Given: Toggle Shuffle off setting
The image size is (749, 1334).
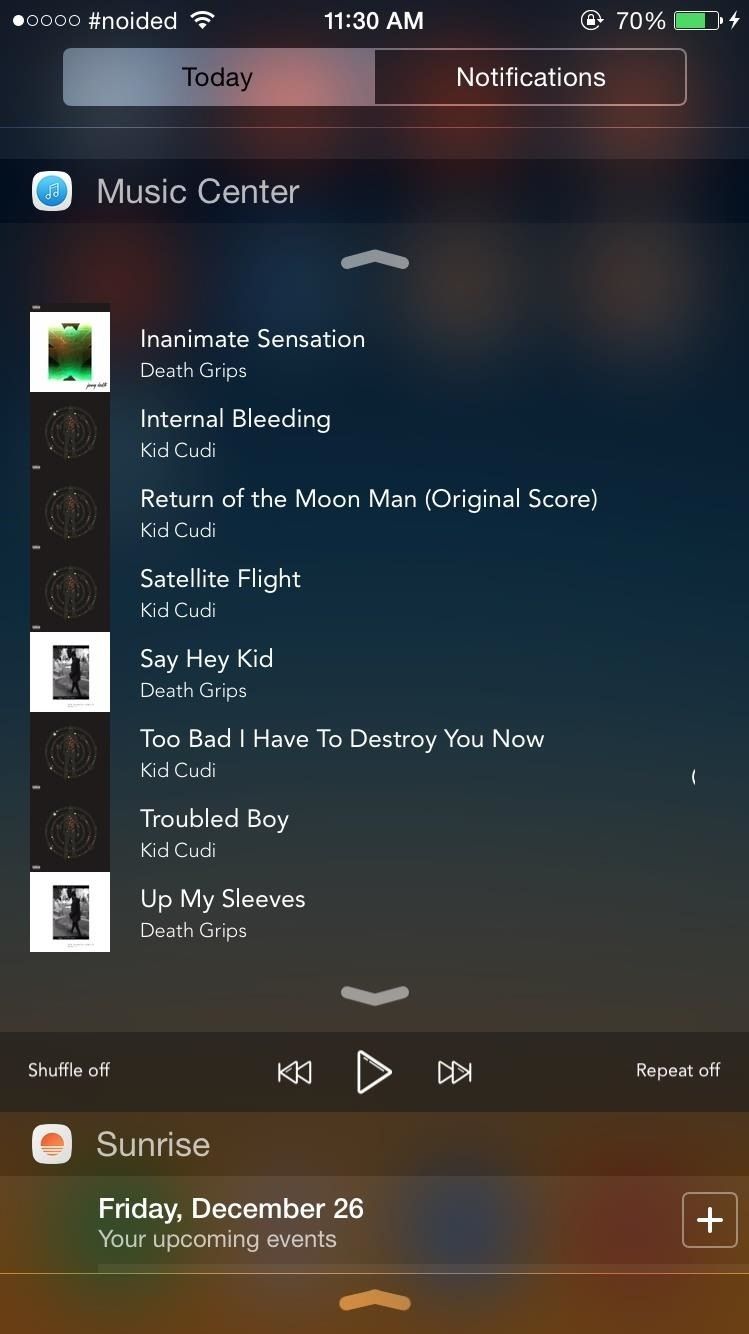Looking at the screenshot, I should click(x=69, y=1070).
